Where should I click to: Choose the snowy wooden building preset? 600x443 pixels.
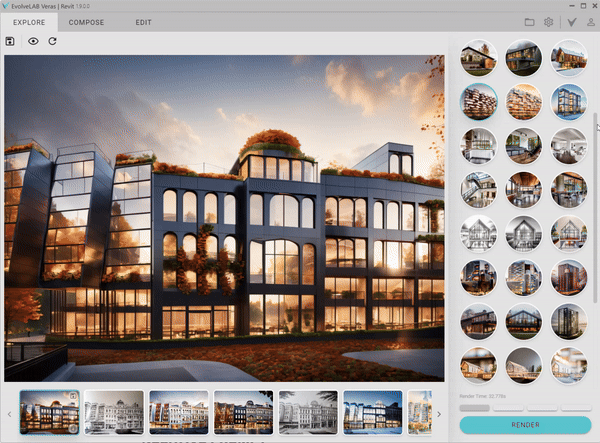[569, 58]
